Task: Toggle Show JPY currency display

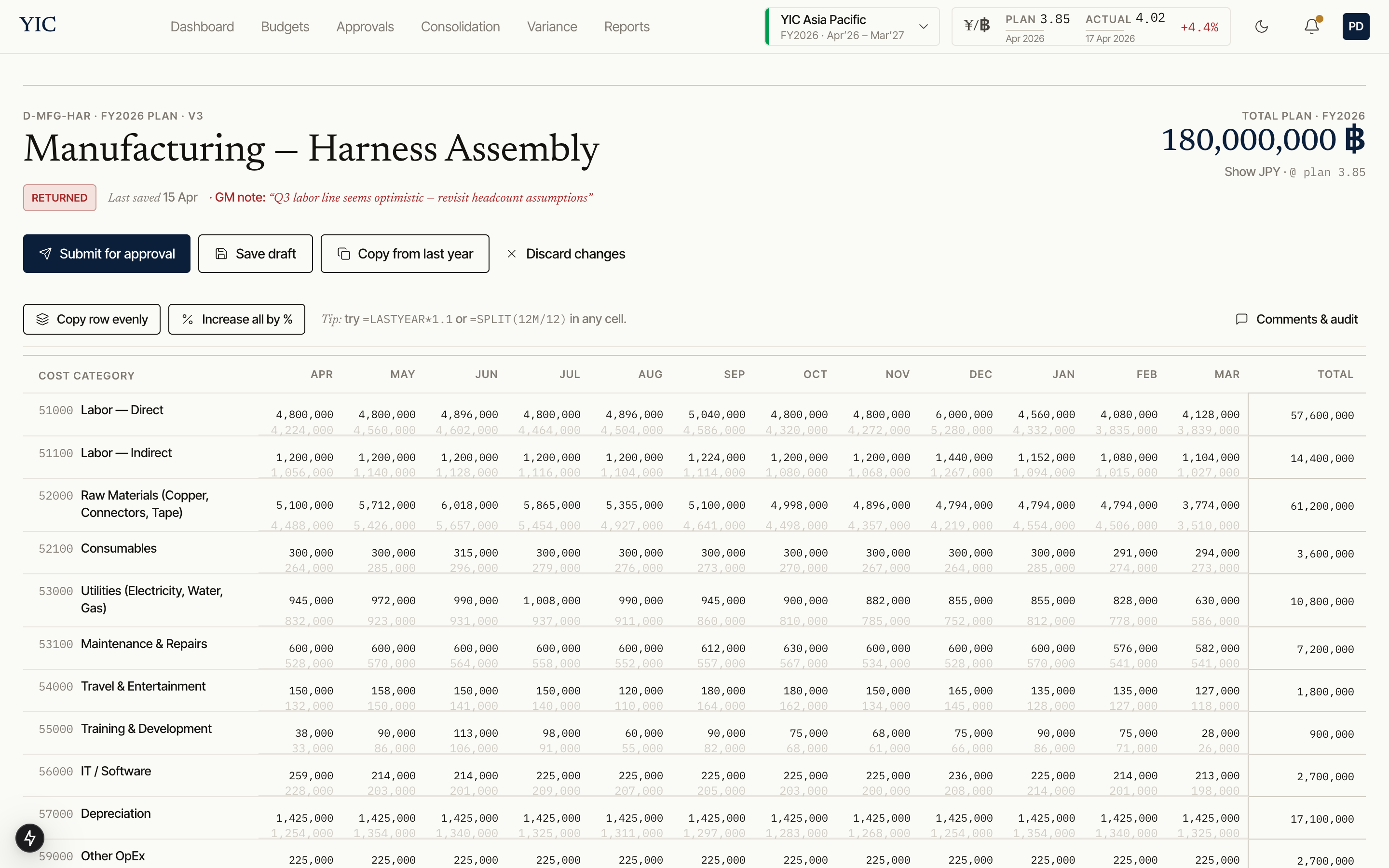Action: (x=1252, y=172)
